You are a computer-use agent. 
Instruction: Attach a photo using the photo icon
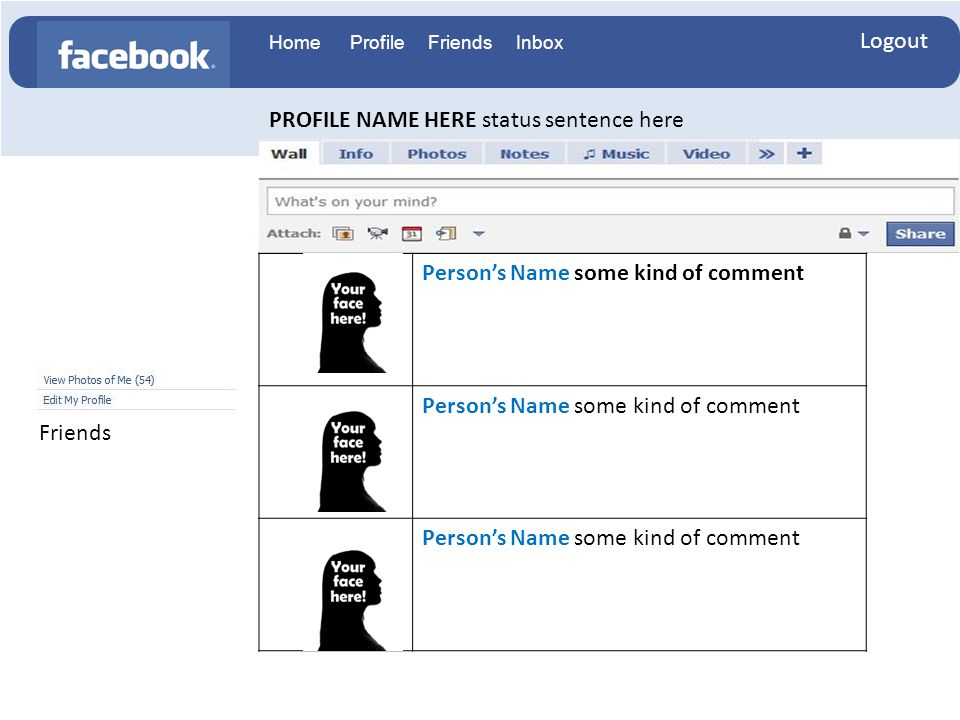point(343,233)
